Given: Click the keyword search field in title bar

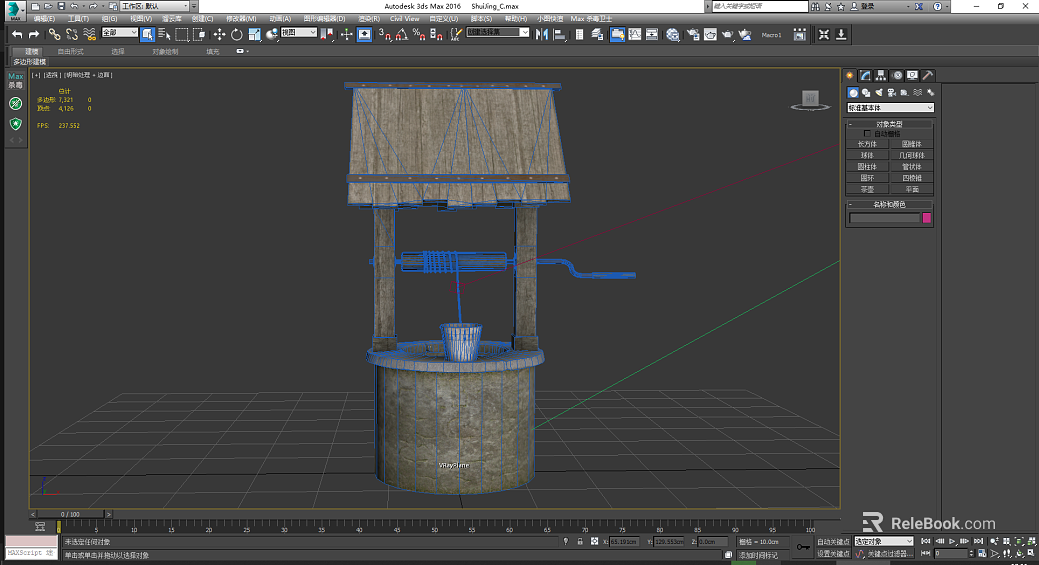Looking at the screenshot, I should click(x=759, y=6).
